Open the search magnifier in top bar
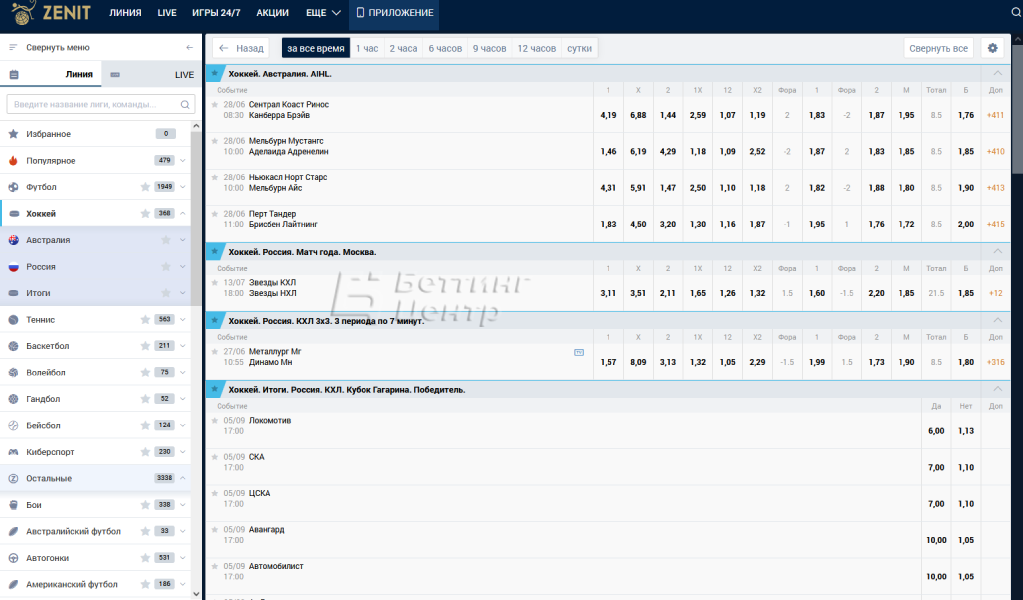This screenshot has width=1023, height=600. (1016, 12)
